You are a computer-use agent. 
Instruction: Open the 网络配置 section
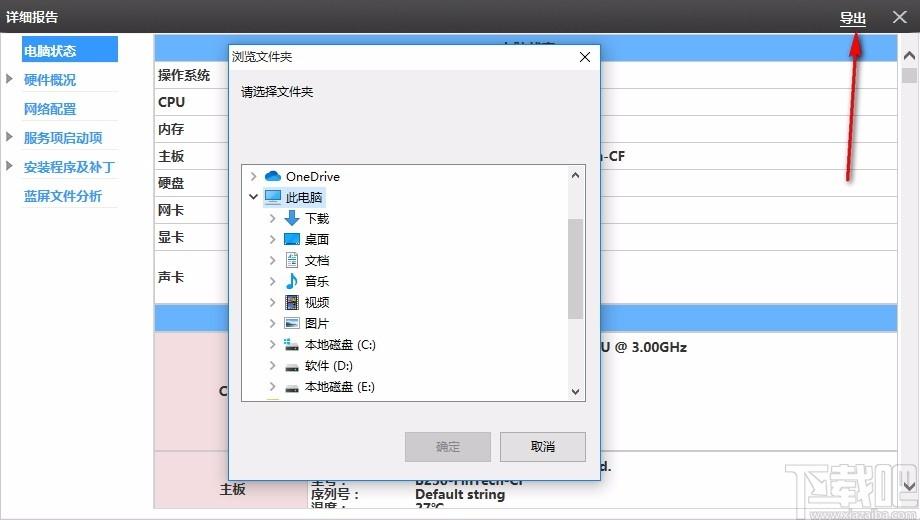tap(50, 109)
